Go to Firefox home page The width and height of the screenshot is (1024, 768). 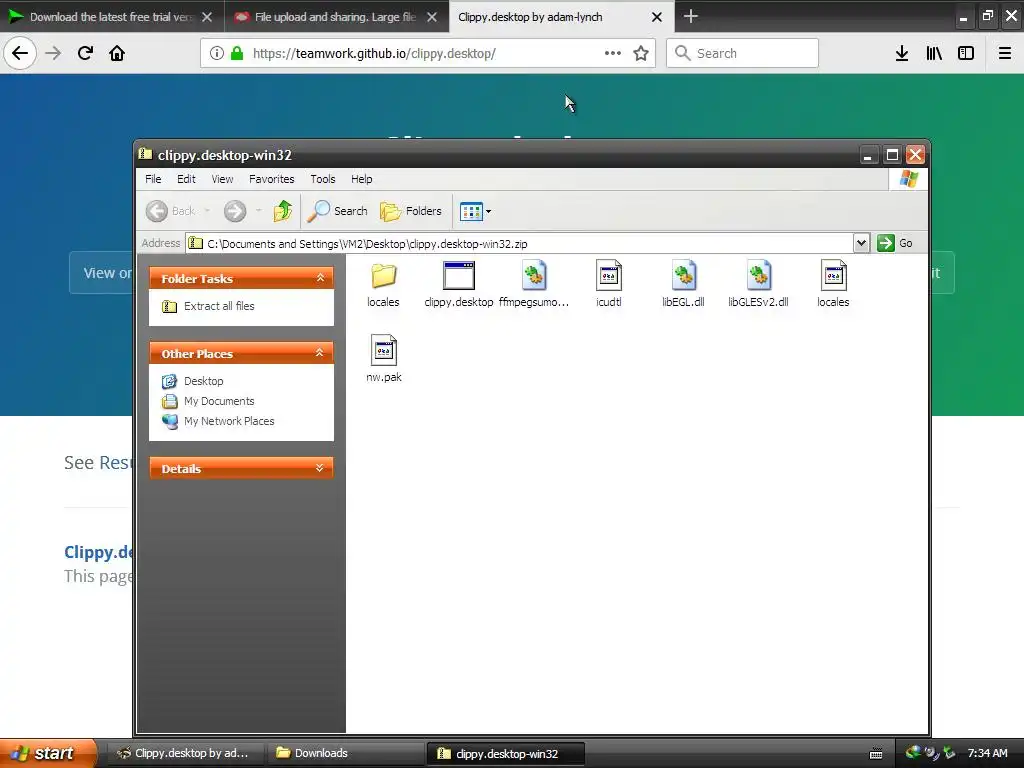pos(117,53)
